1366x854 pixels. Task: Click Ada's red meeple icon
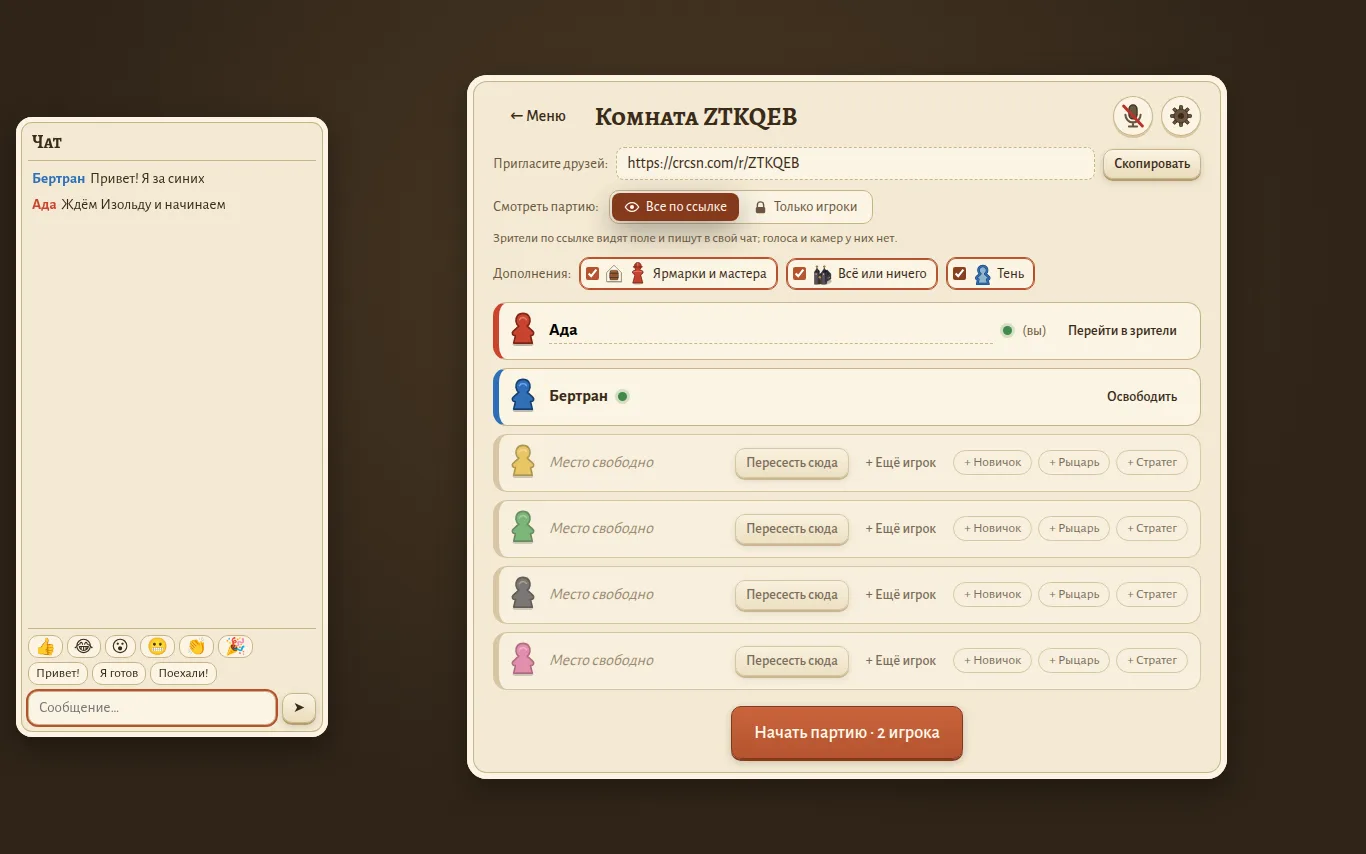click(x=522, y=329)
